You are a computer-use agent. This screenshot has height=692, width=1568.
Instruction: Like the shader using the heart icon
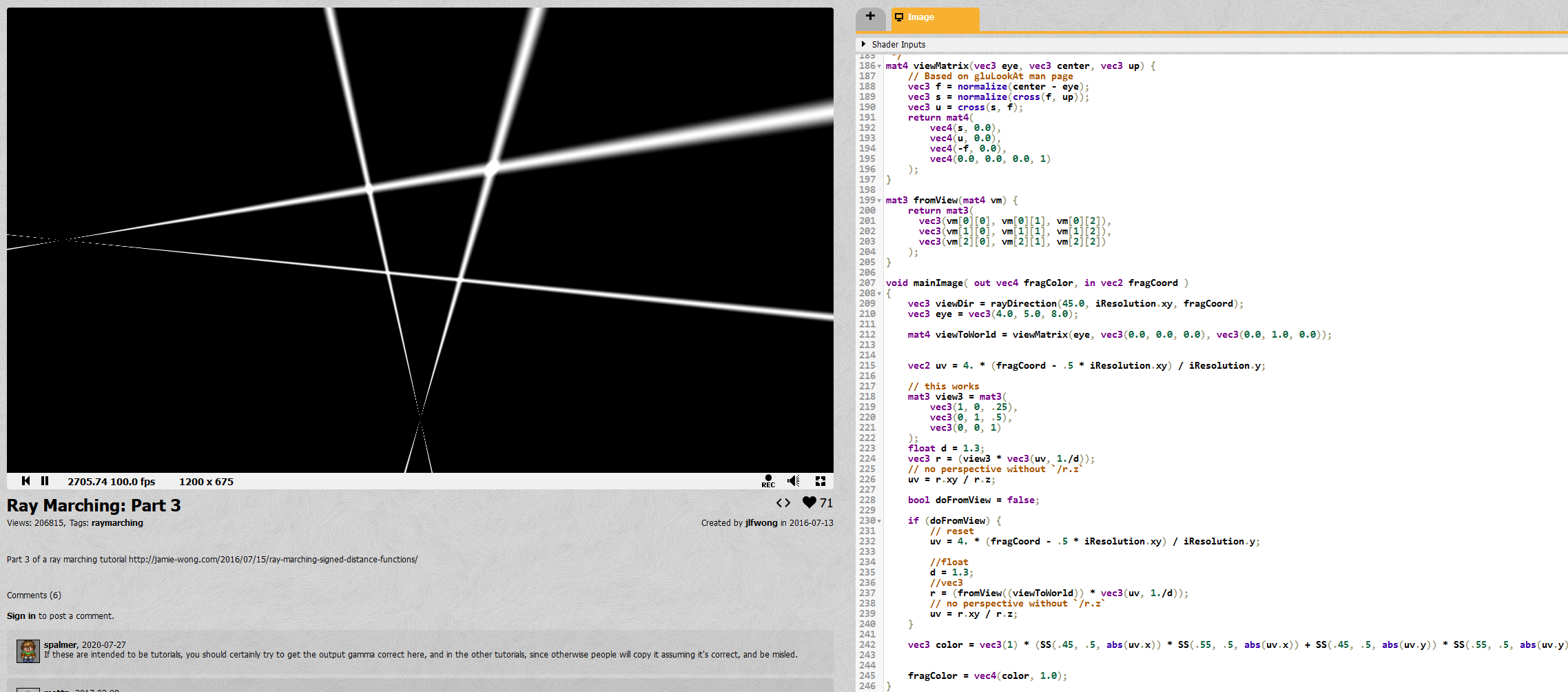coord(809,502)
